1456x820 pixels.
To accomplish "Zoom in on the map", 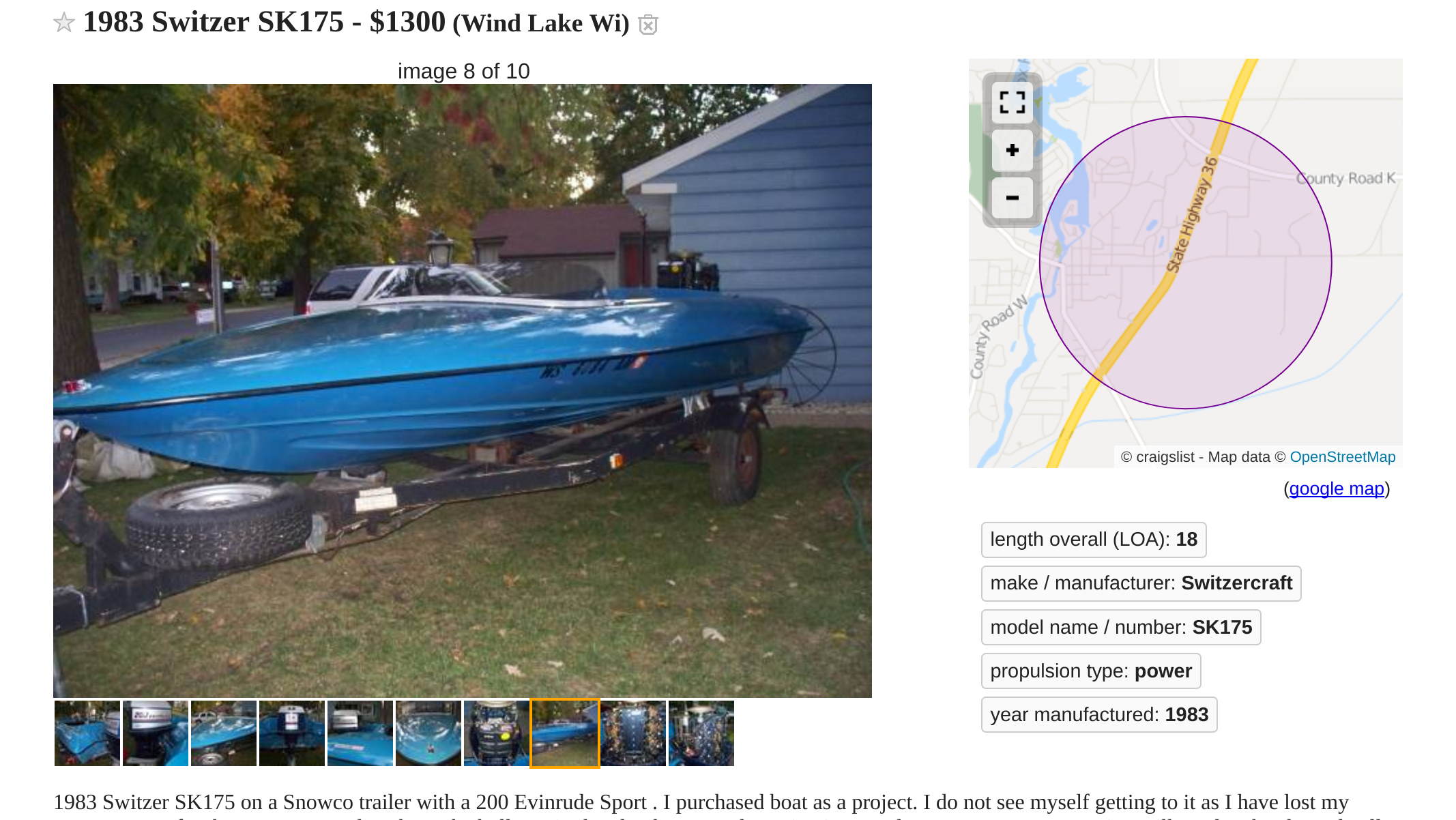I will pos(1012,150).
